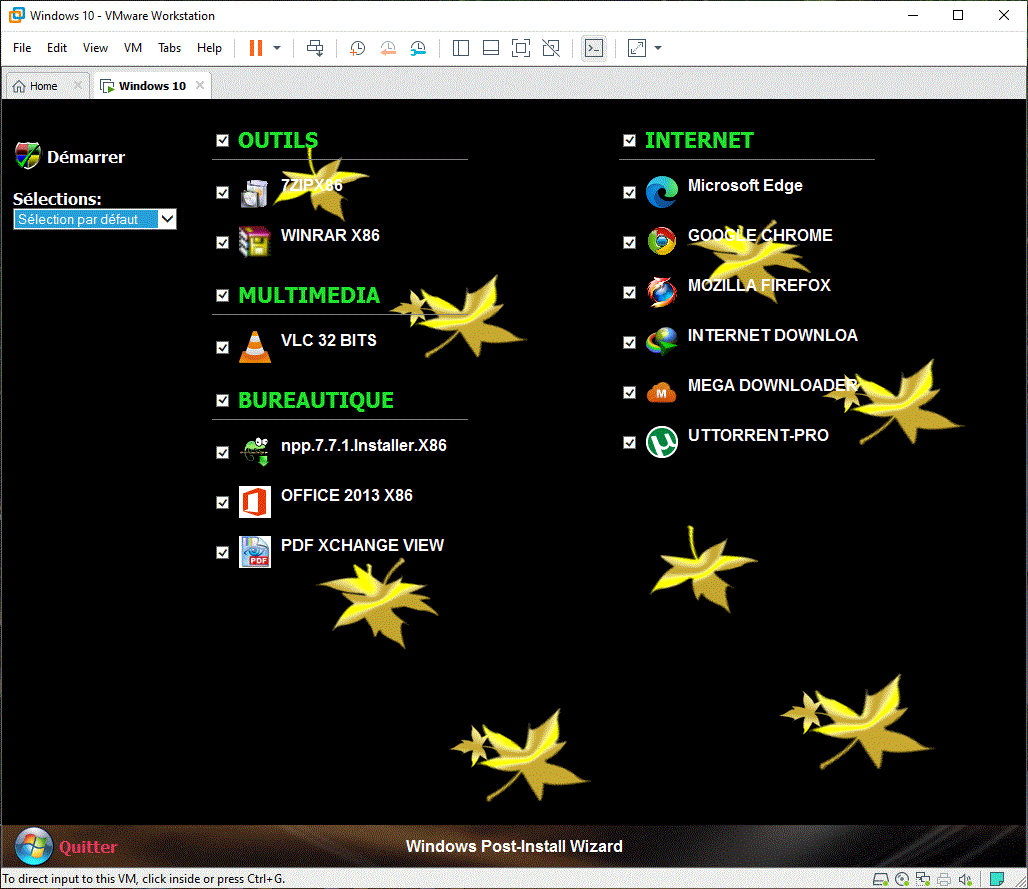Pause the virtual machine from the toolbar

tap(256, 48)
